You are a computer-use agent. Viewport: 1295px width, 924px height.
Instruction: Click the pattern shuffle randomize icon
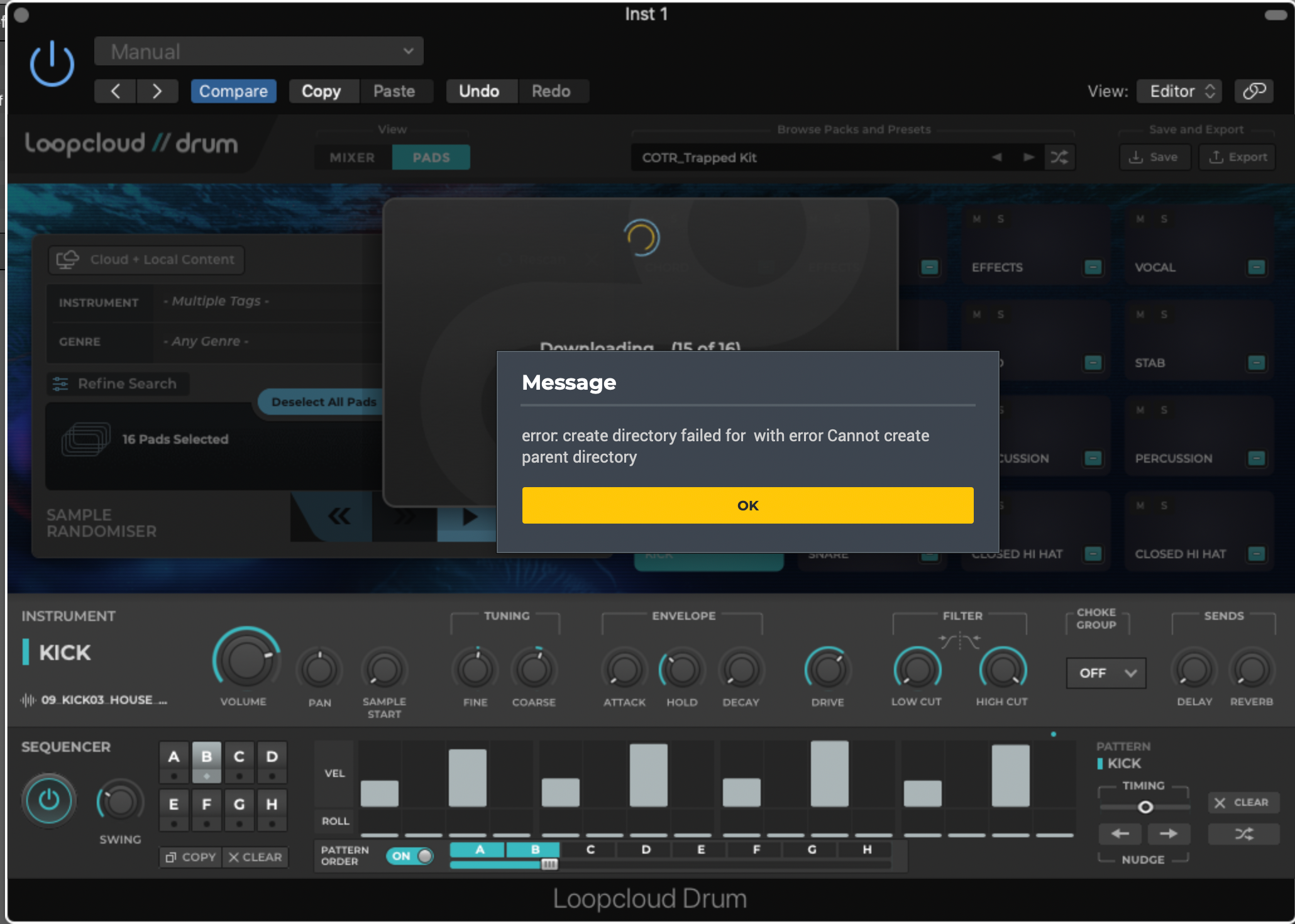pos(1244,834)
